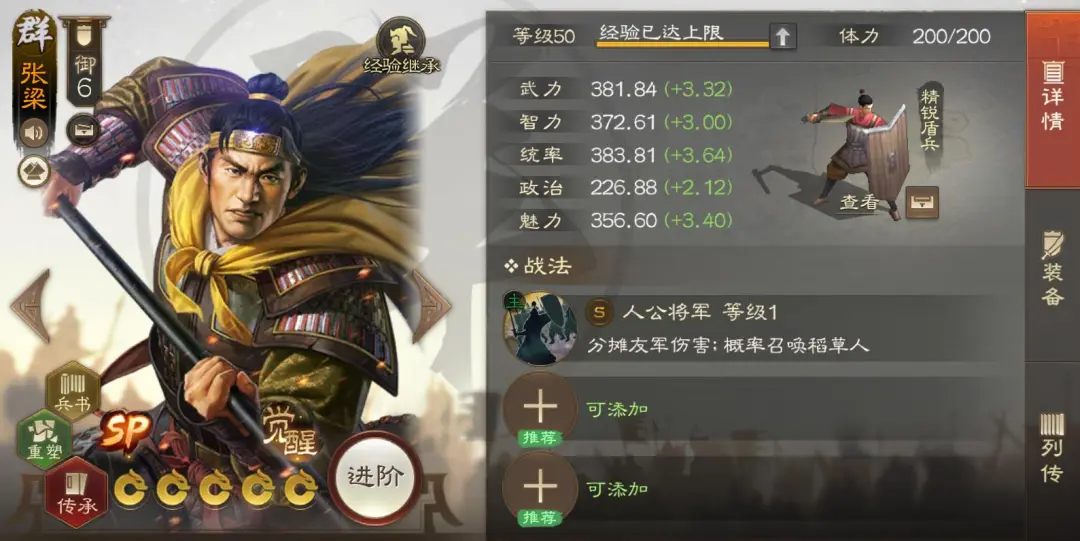The height and width of the screenshot is (541, 1080).
Task: Select the green 重塑 reshape icon
Action: click(x=45, y=439)
